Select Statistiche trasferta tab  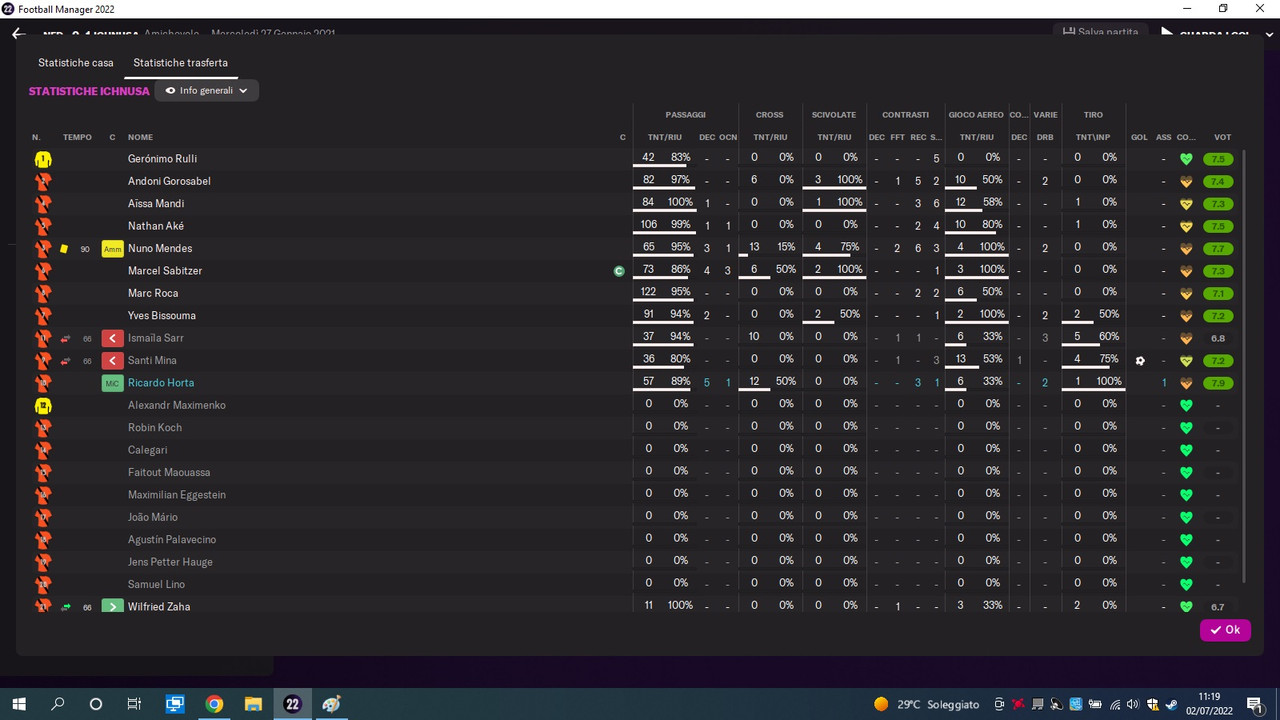click(x=181, y=63)
